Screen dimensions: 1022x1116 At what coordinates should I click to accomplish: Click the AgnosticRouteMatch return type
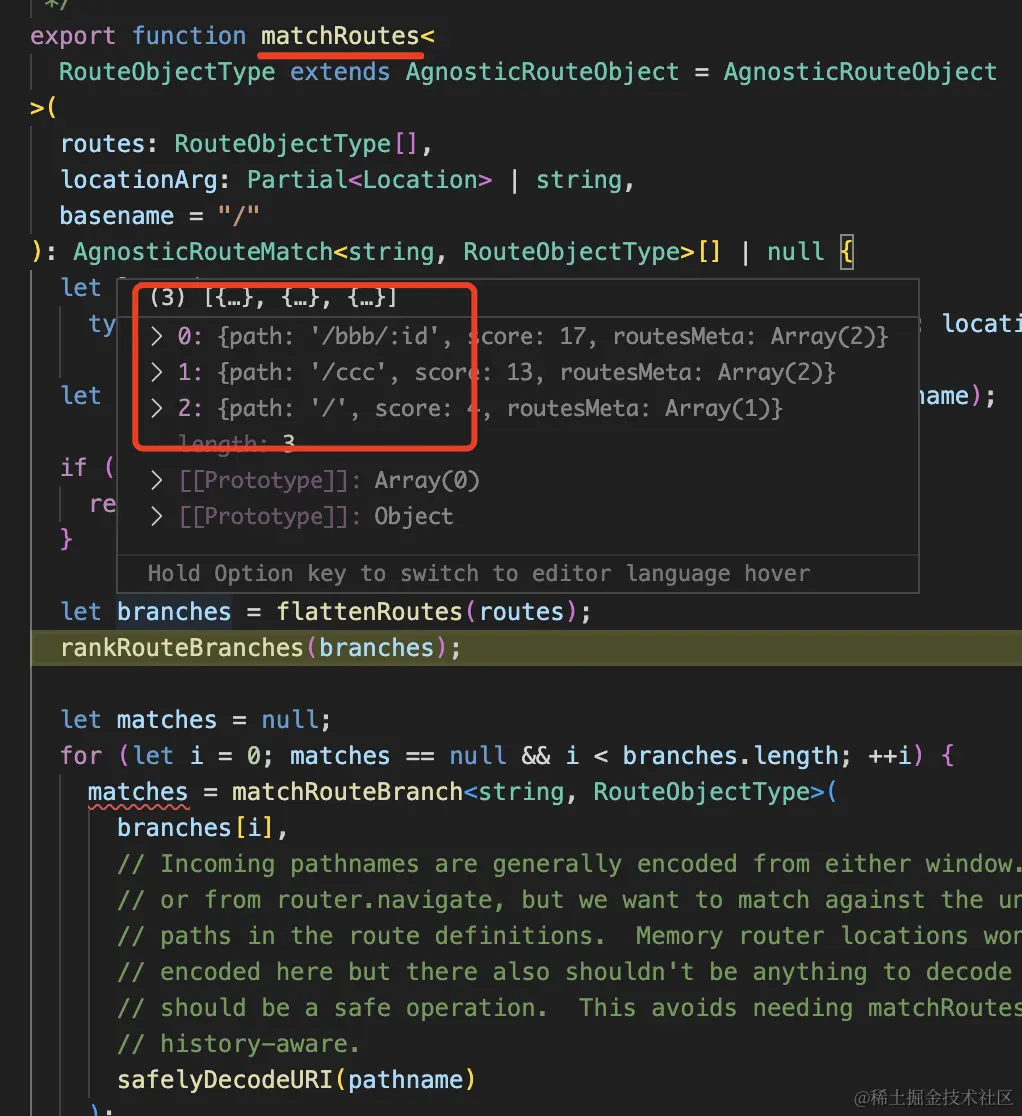tap(203, 252)
